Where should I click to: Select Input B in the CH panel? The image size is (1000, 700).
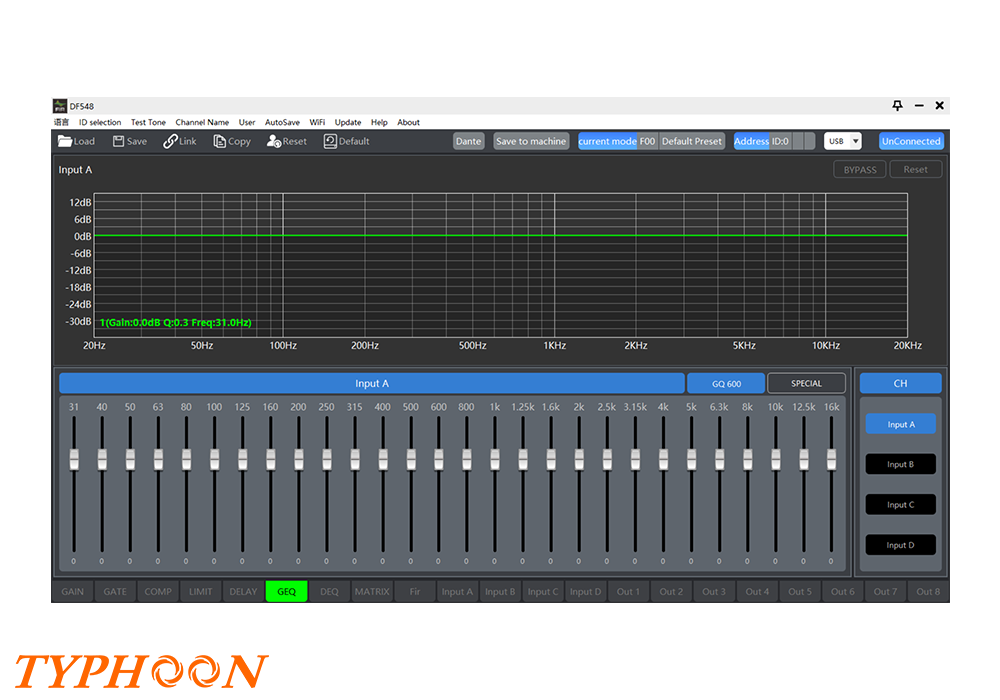(900, 464)
